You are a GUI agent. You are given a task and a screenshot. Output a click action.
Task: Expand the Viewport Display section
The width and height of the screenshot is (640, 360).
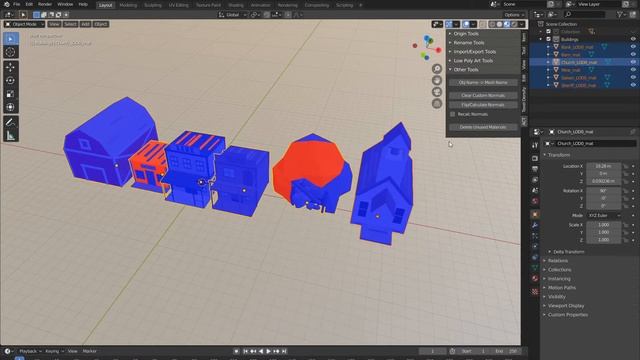(566, 306)
